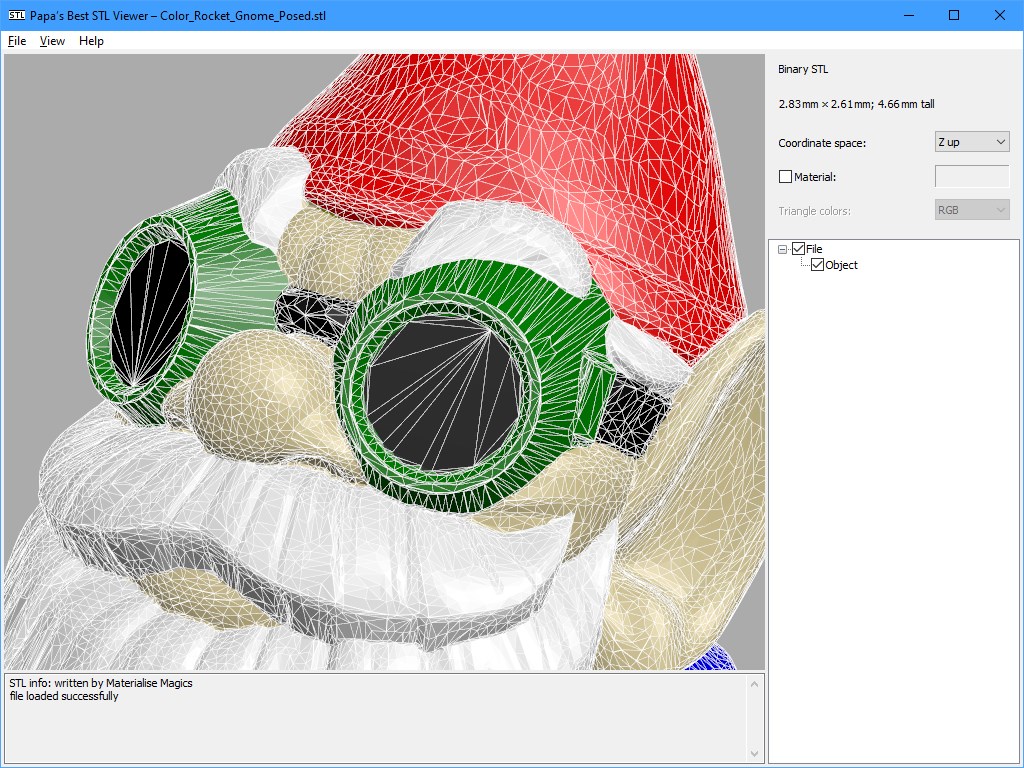
Task: Minimize the STL Viewer window
Action: [909, 15]
